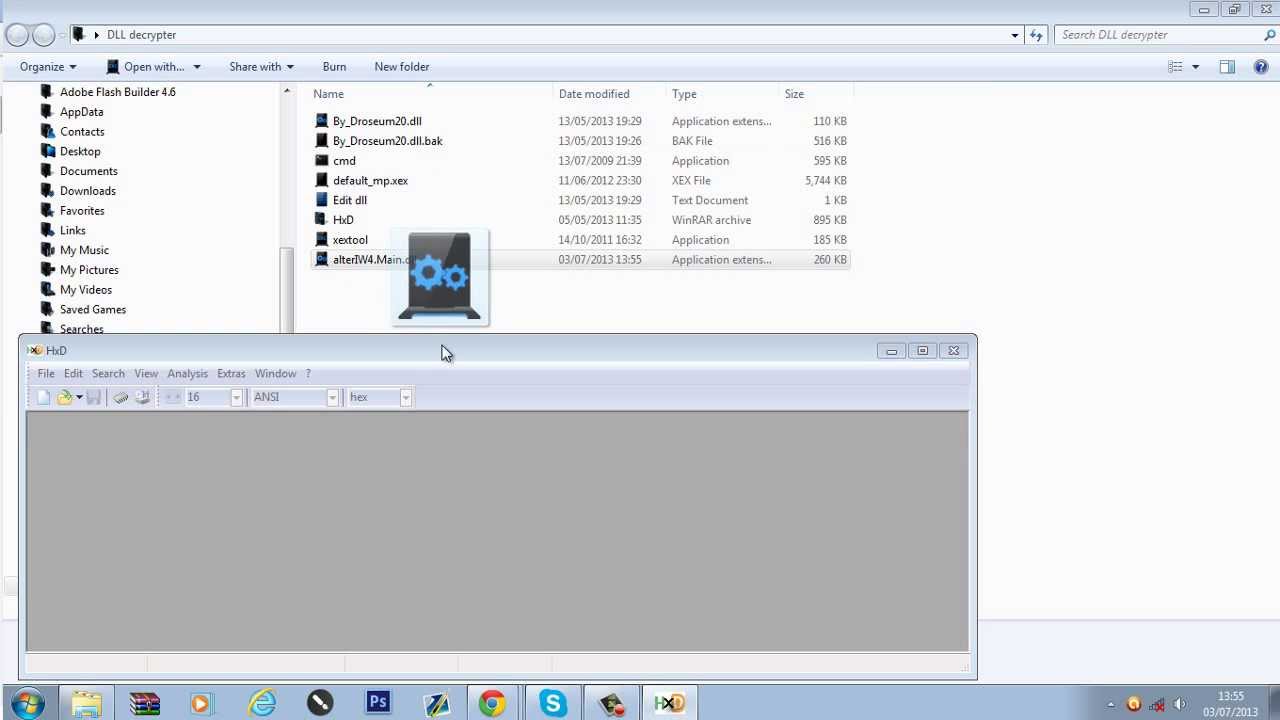Open RAM using HxD's memory chip icon
This screenshot has width=1280, height=720.
[120, 397]
